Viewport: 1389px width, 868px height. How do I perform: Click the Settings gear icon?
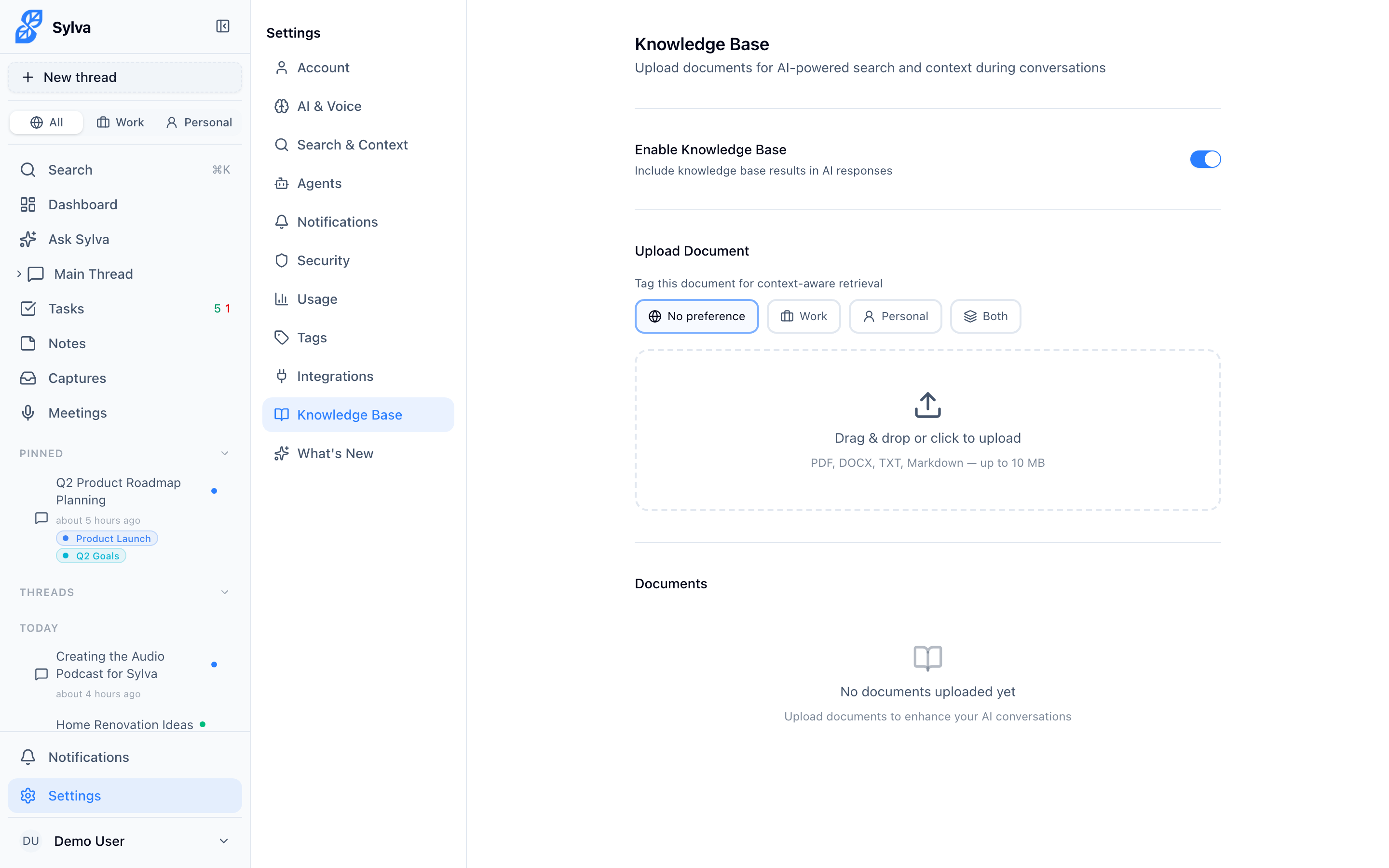(x=28, y=796)
